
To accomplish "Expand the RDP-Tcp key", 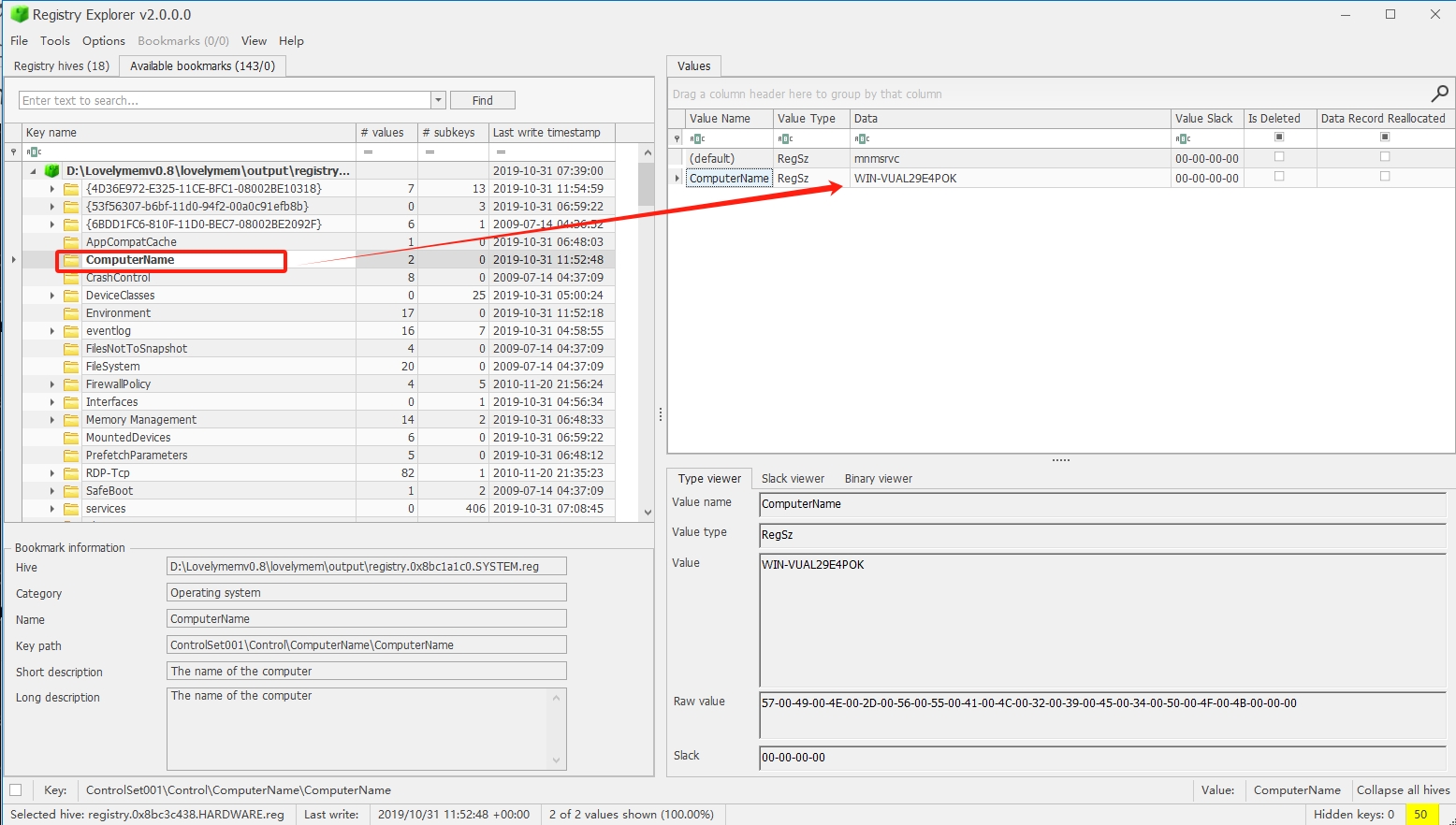I will 51,473.
